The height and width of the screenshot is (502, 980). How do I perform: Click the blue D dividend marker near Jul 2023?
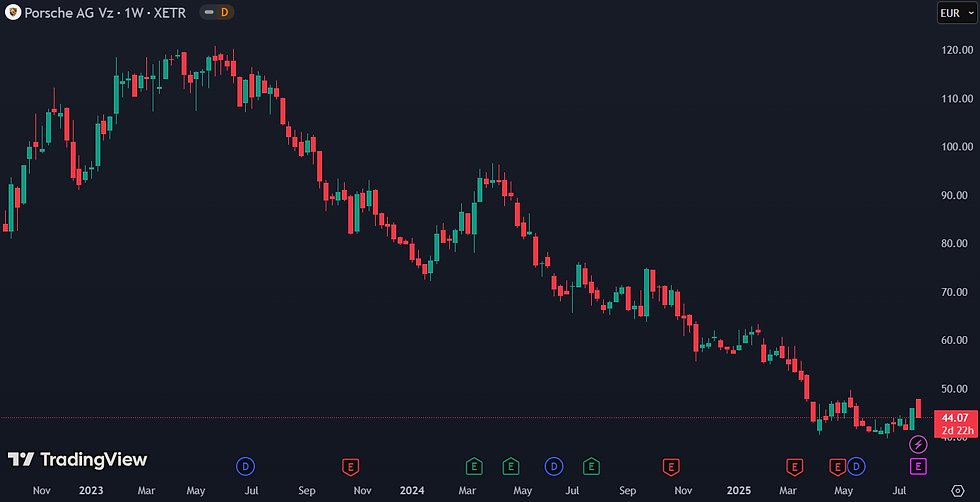coord(246,466)
